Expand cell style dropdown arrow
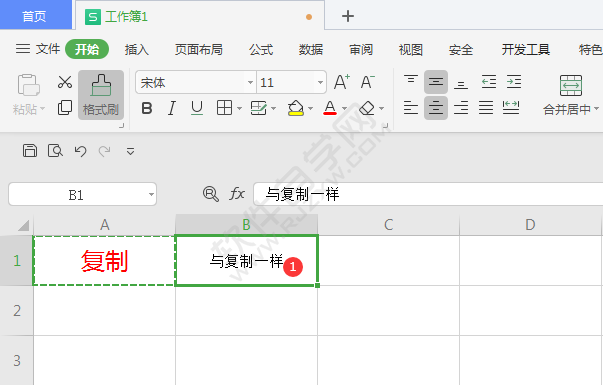Viewport: 603px width, 385px height. pyautogui.click(x=273, y=108)
